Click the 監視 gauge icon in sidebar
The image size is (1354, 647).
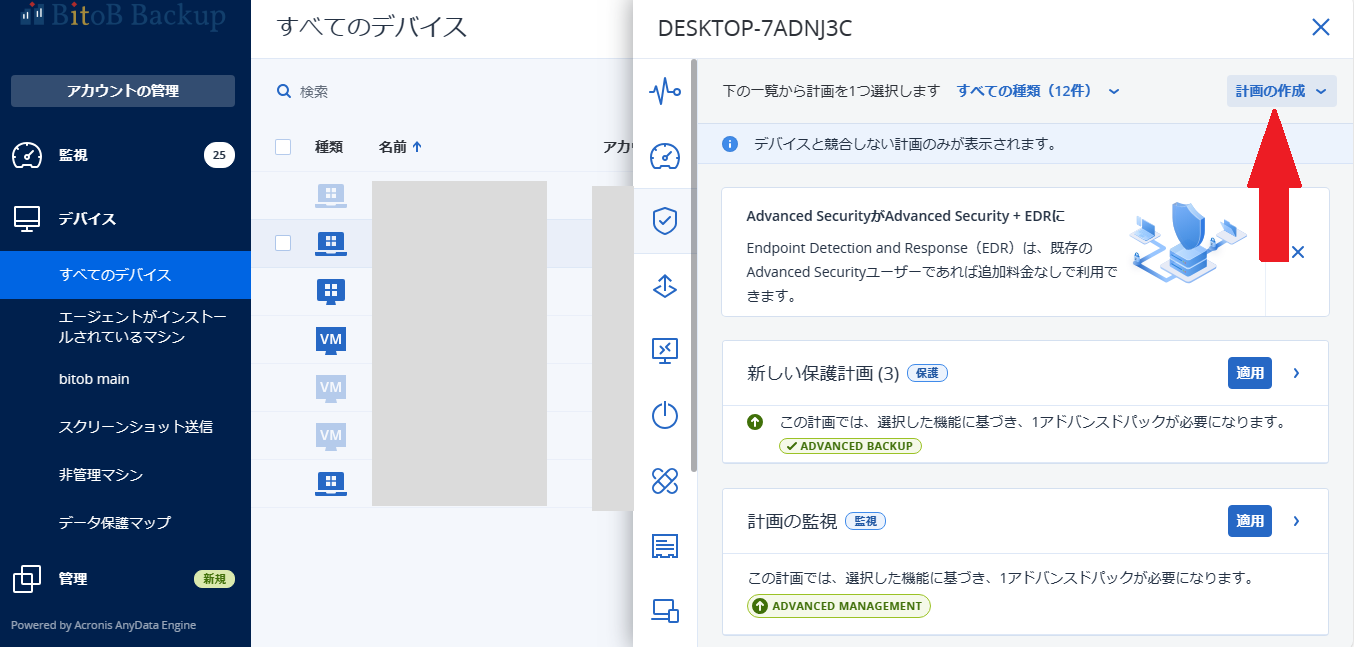pos(27,155)
